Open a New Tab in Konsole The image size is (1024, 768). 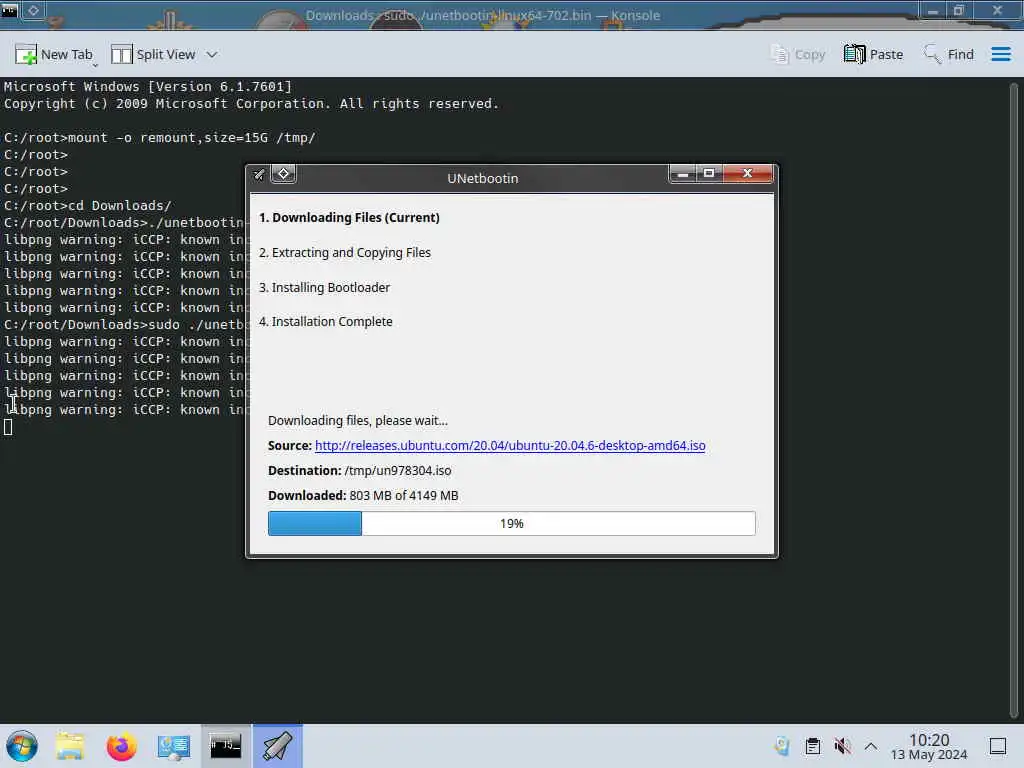click(x=54, y=54)
